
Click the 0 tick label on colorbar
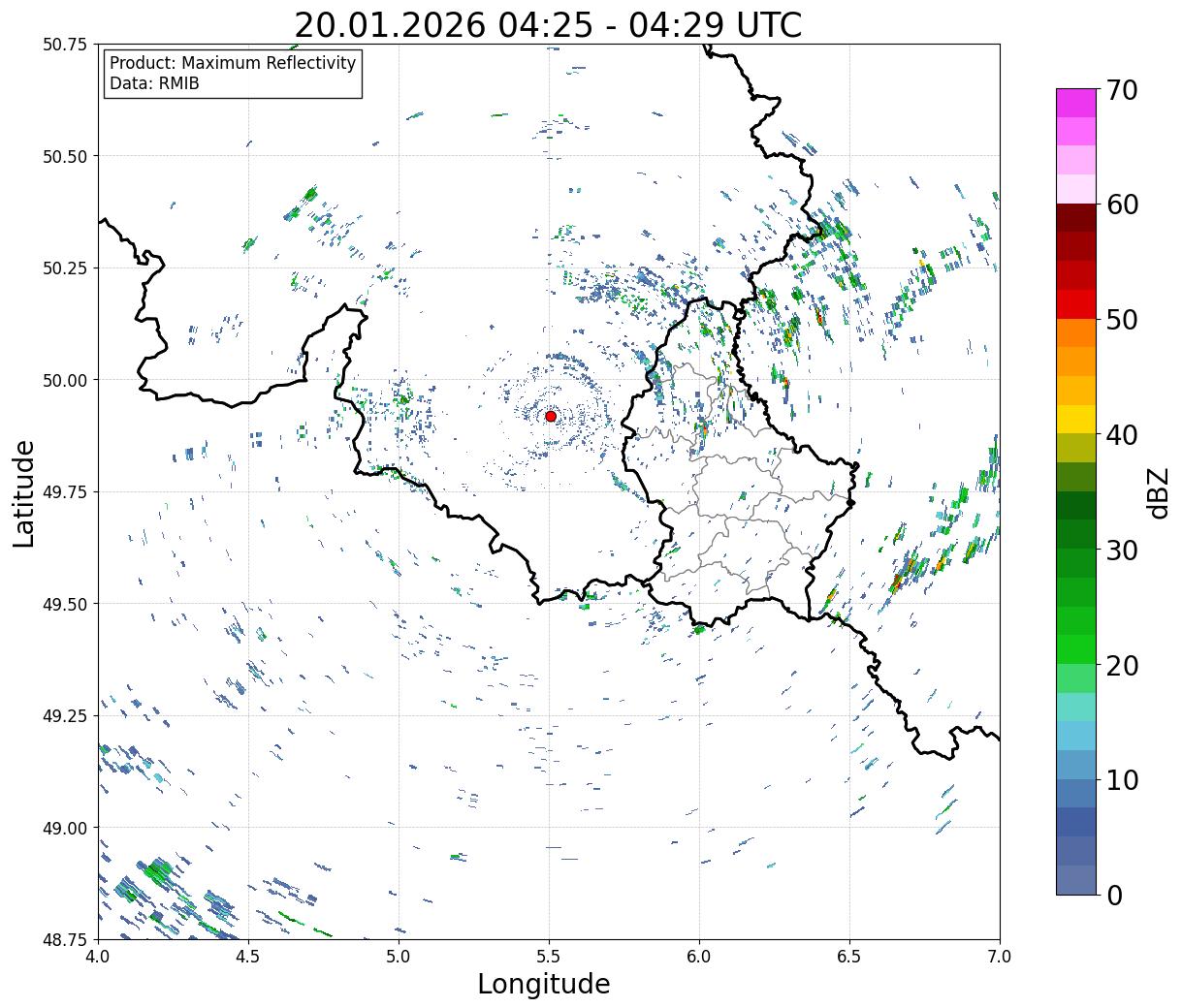[1113, 895]
